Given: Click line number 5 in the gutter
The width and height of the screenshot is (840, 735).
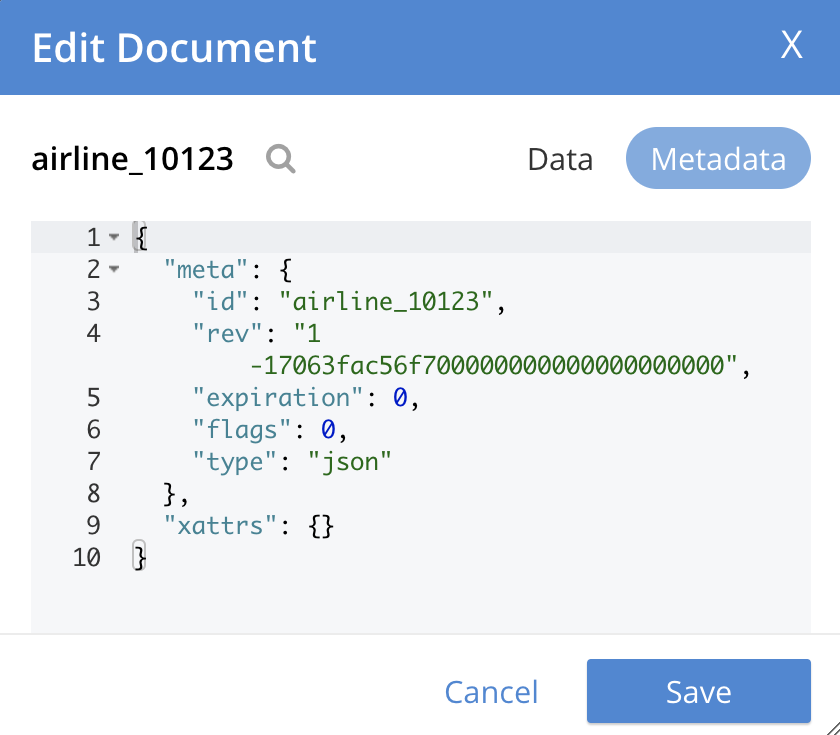Looking at the screenshot, I should tap(94, 397).
